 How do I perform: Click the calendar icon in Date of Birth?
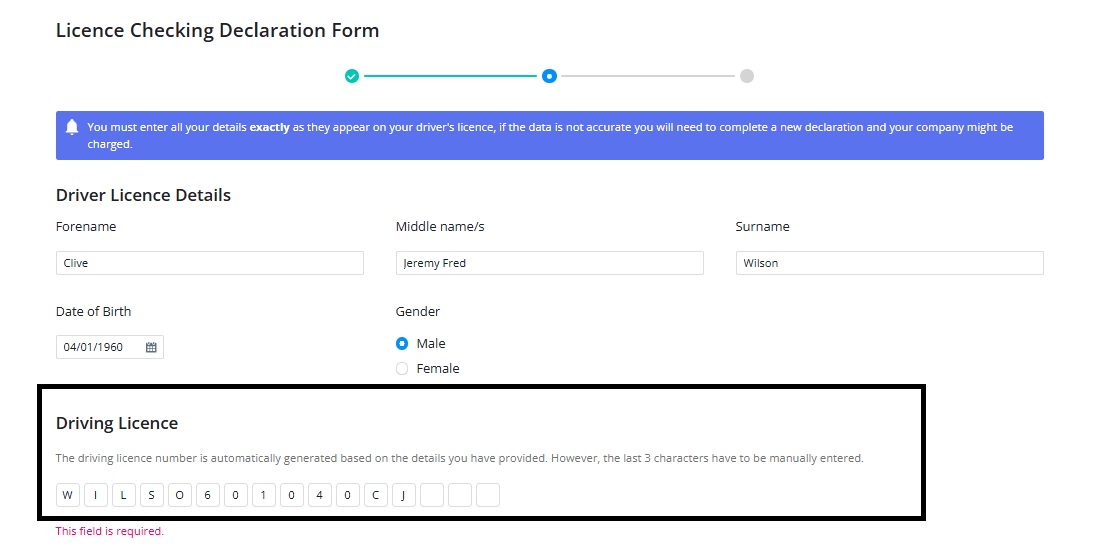(151, 347)
